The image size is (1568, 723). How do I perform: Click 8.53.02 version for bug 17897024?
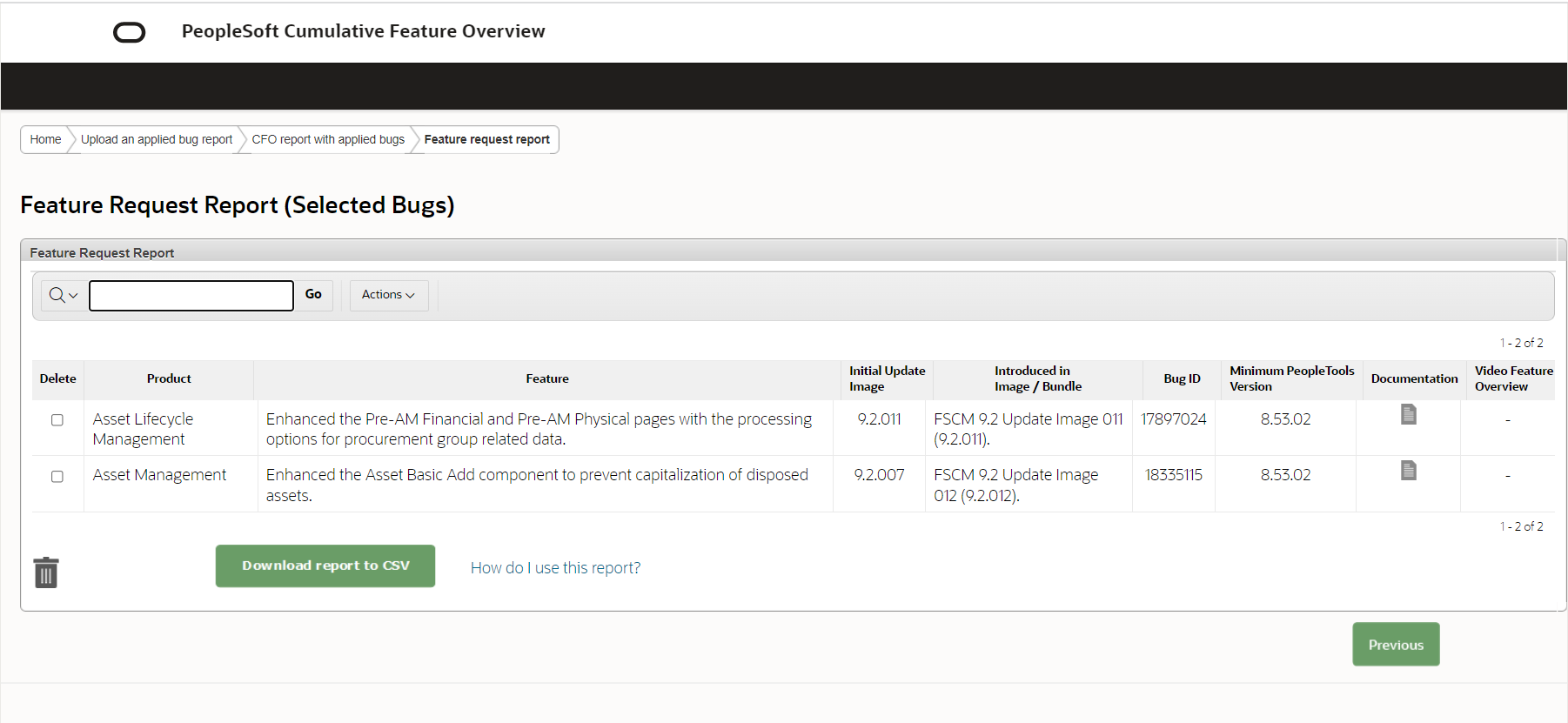[x=1285, y=419]
